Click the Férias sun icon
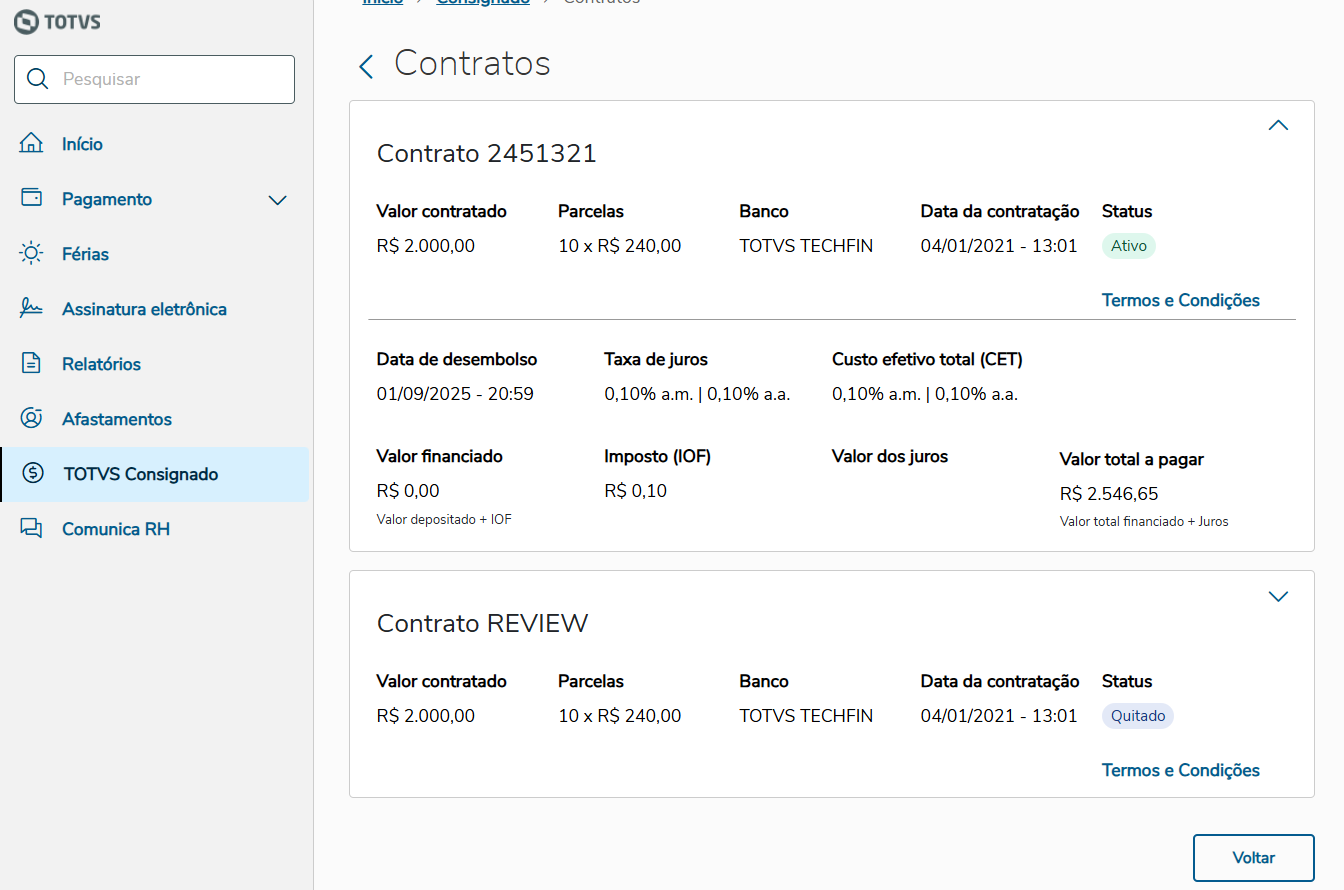Viewport: 1344px width, 890px height. point(32,254)
